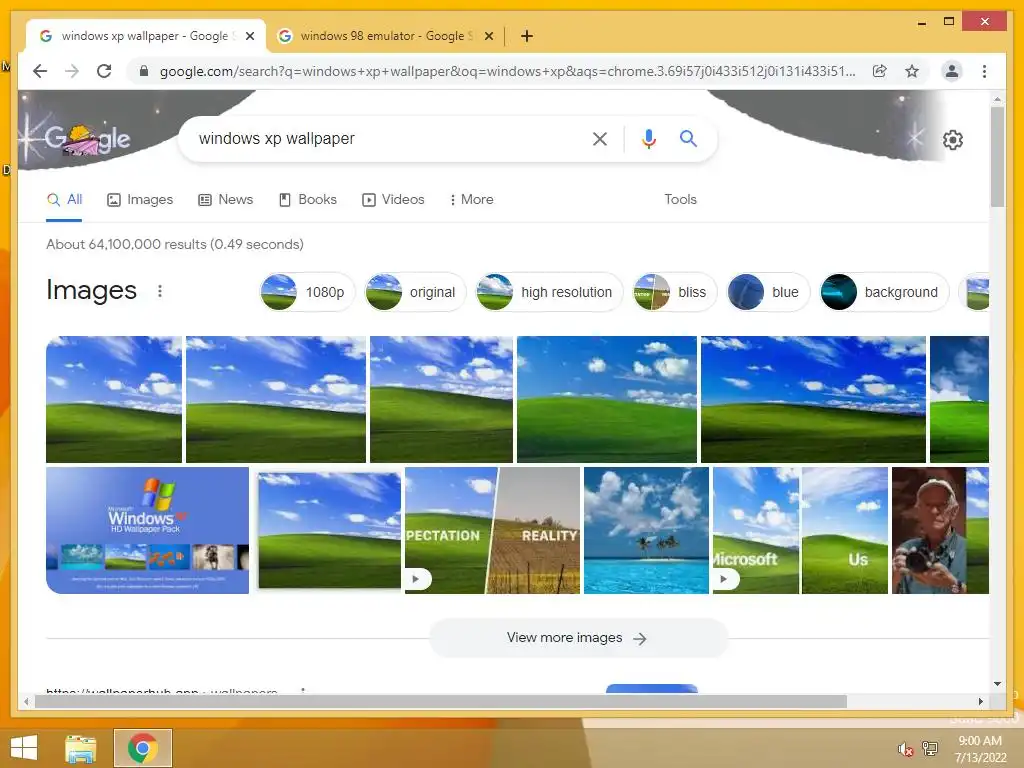The width and height of the screenshot is (1024, 768).
Task: Filter images by high resolution chip
Action: tap(549, 292)
